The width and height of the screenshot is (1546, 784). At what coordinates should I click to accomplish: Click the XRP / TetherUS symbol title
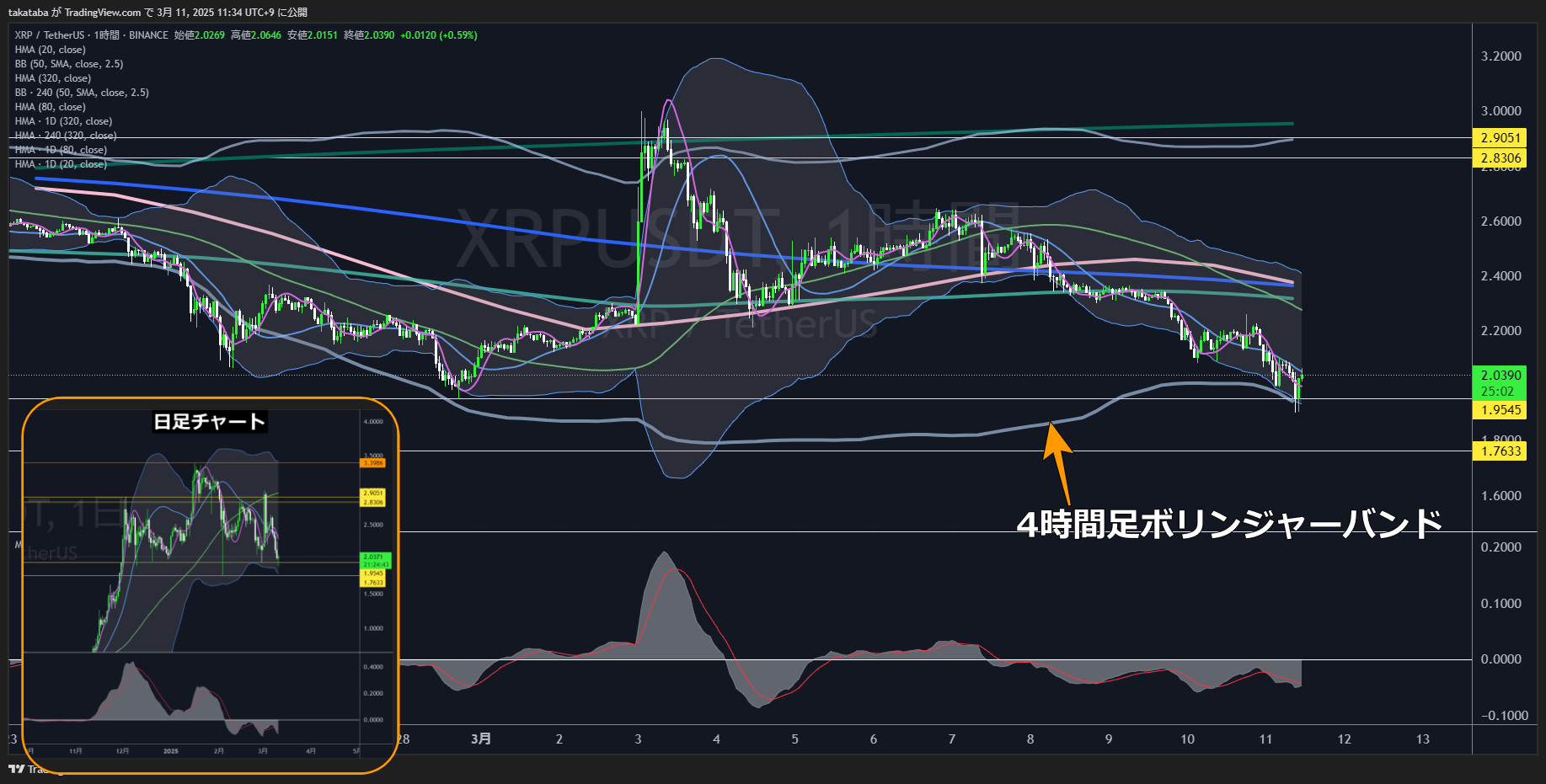pos(50,35)
